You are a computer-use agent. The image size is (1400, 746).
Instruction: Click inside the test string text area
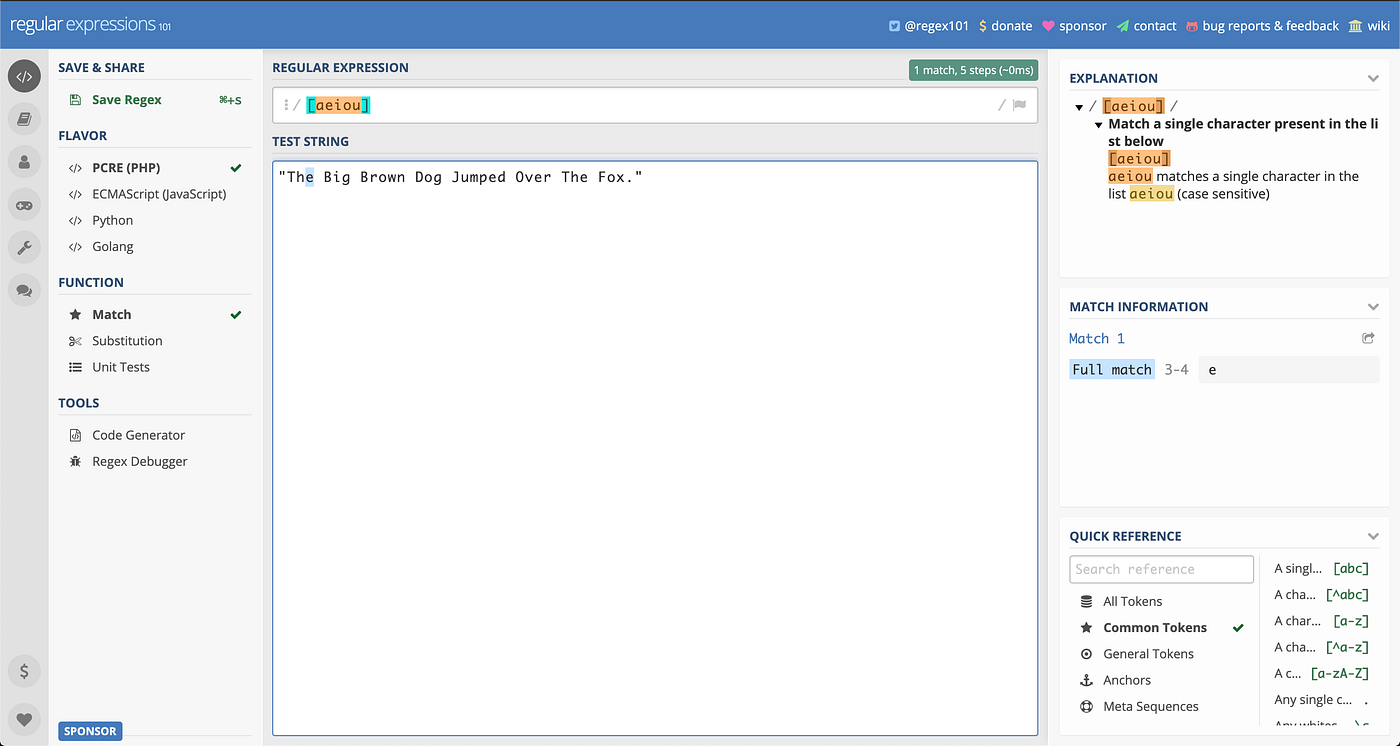pos(655,448)
